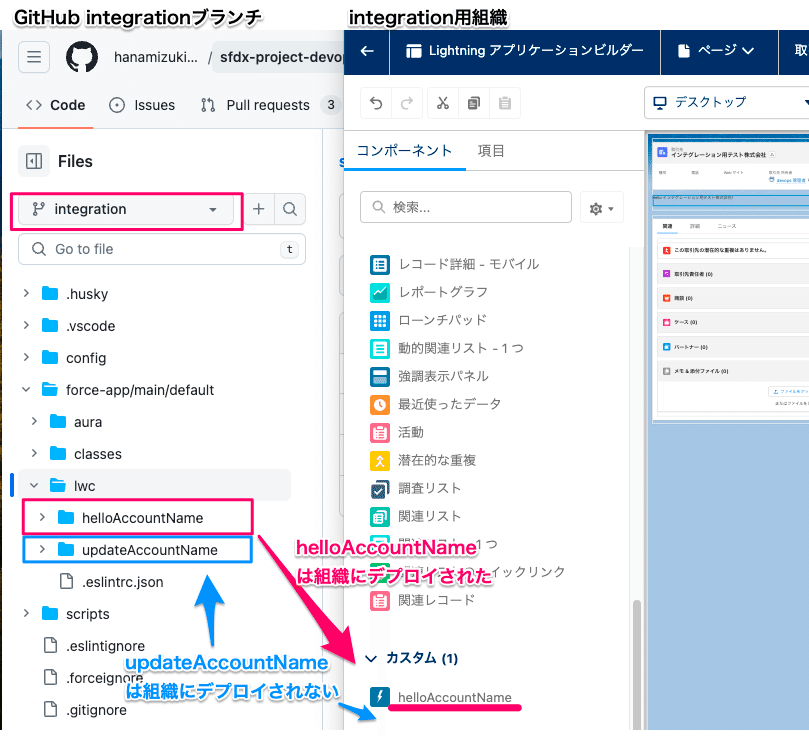This screenshot has width=809, height=736.
Task: Redo the App Builder change
Action: click(407, 104)
